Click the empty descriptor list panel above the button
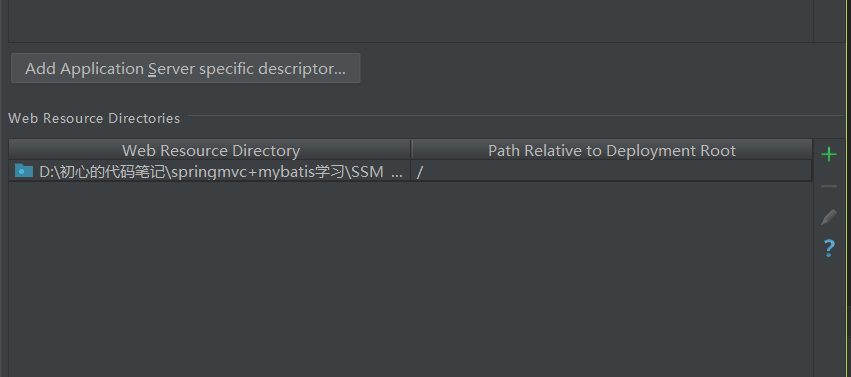The image size is (851, 377). tap(411, 20)
